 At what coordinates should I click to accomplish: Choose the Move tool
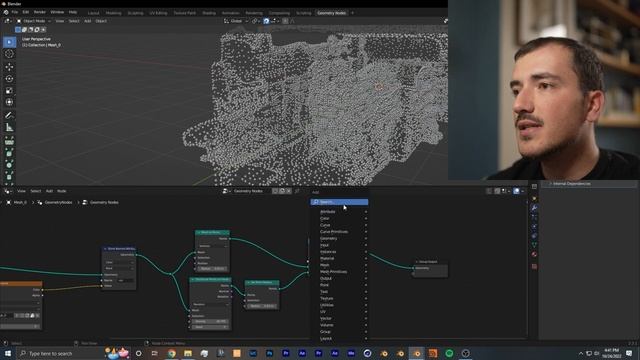(9, 67)
